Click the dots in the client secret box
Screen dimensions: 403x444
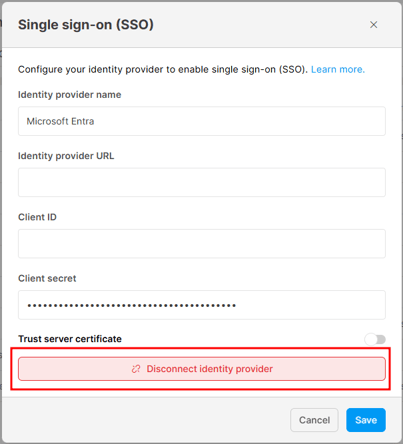click(132, 305)
